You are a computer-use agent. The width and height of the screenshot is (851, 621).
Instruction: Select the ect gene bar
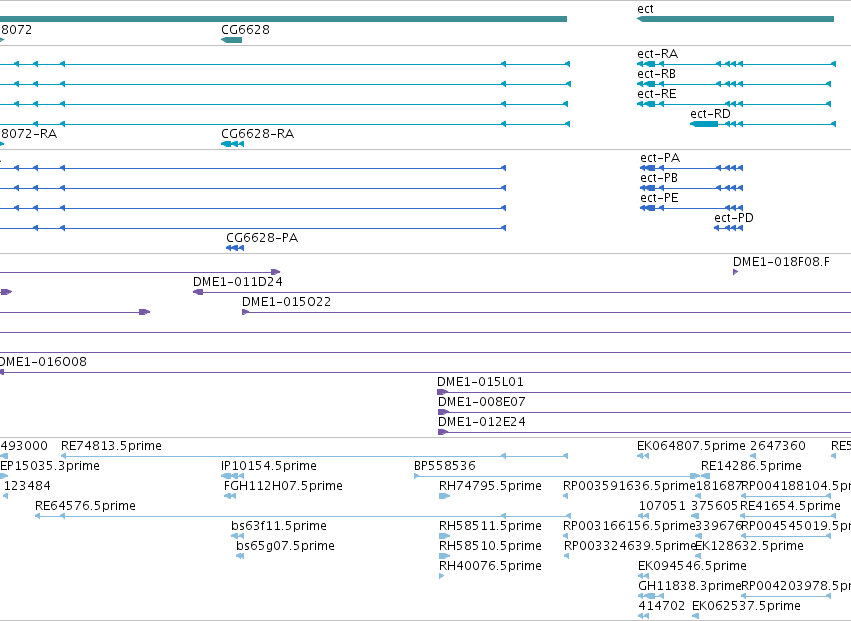click(x=735, y=19)
